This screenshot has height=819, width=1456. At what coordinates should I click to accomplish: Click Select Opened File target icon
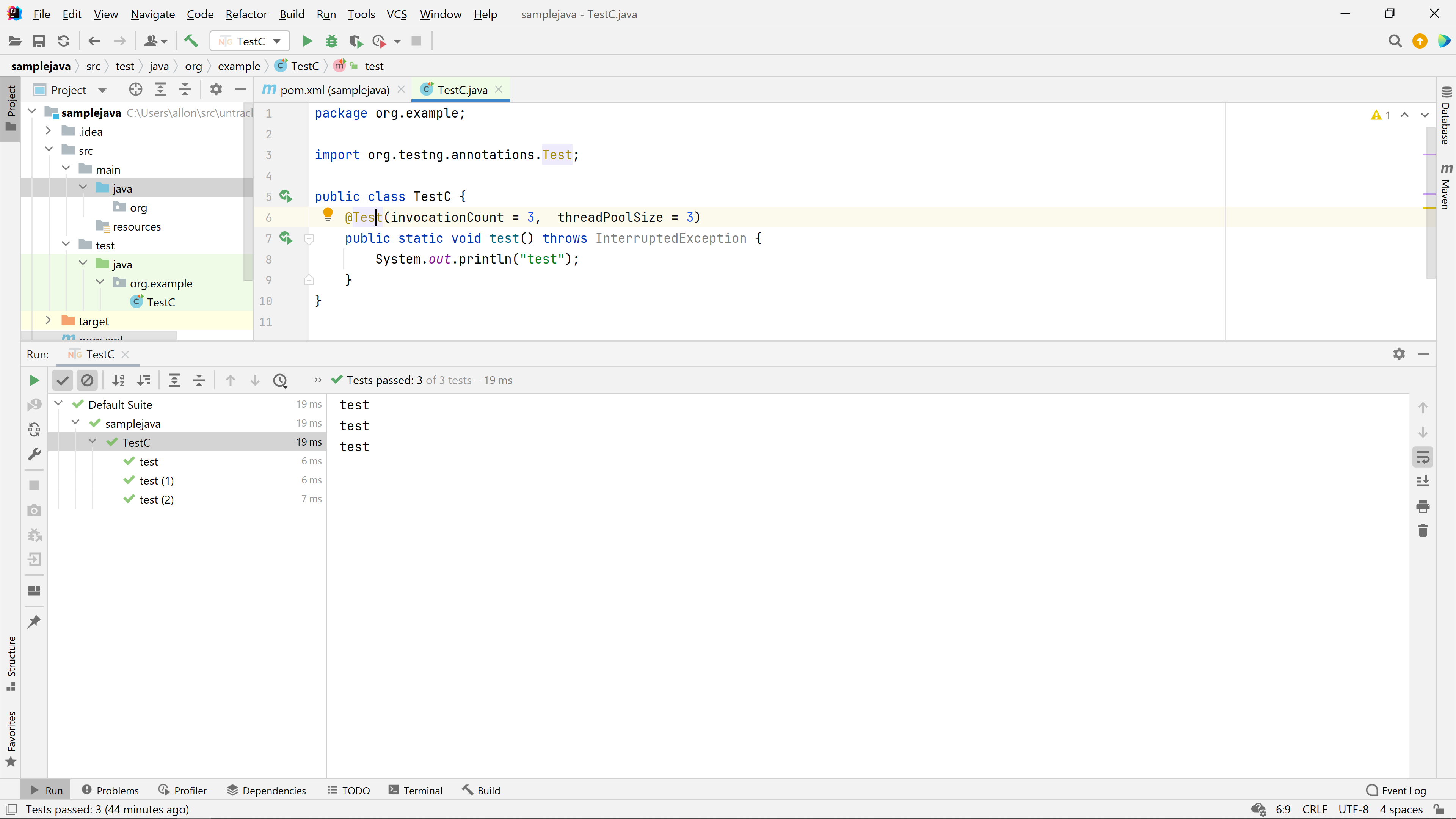(136, 89)
